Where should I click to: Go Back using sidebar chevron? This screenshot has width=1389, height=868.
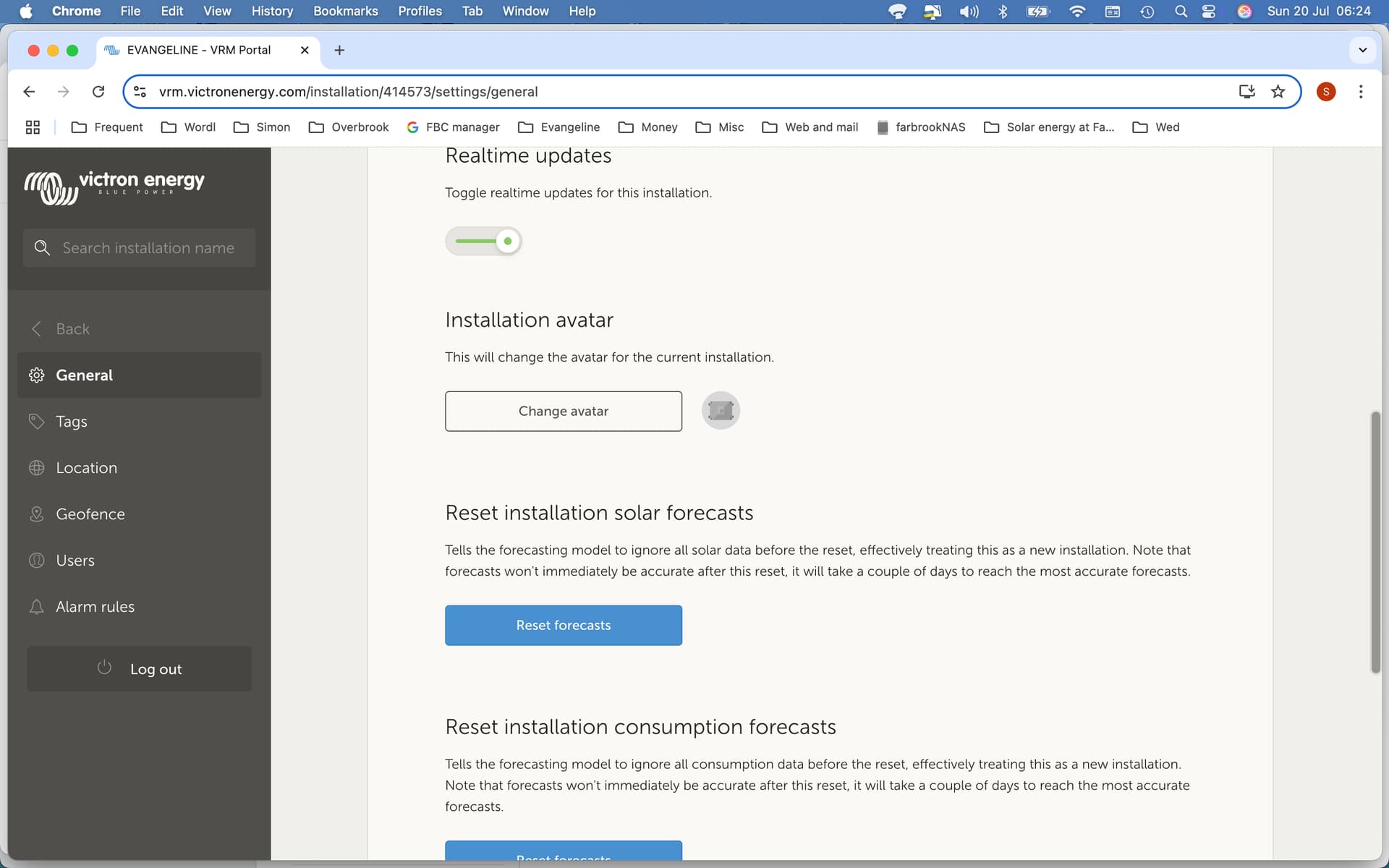pyautogui.click(x=38, y=329)
